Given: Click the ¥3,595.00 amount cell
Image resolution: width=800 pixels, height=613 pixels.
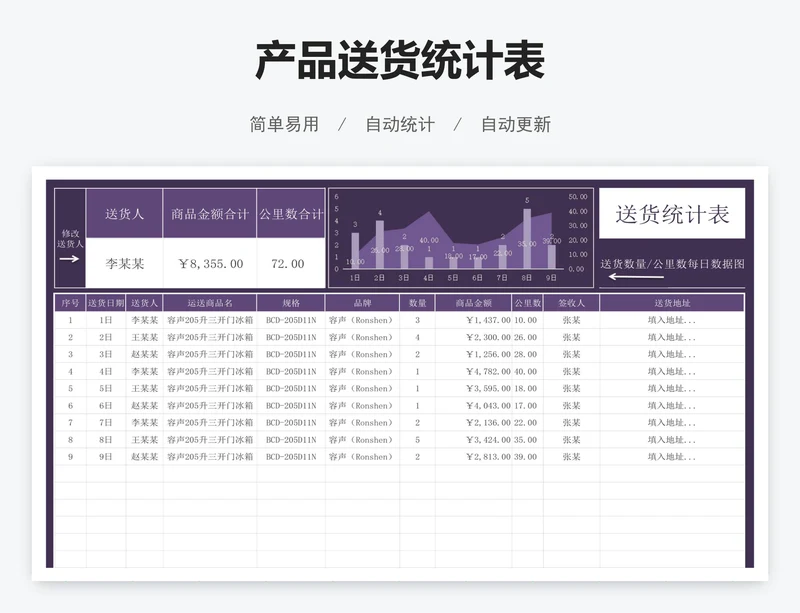Looking at the screenshot, I should 473,388.
